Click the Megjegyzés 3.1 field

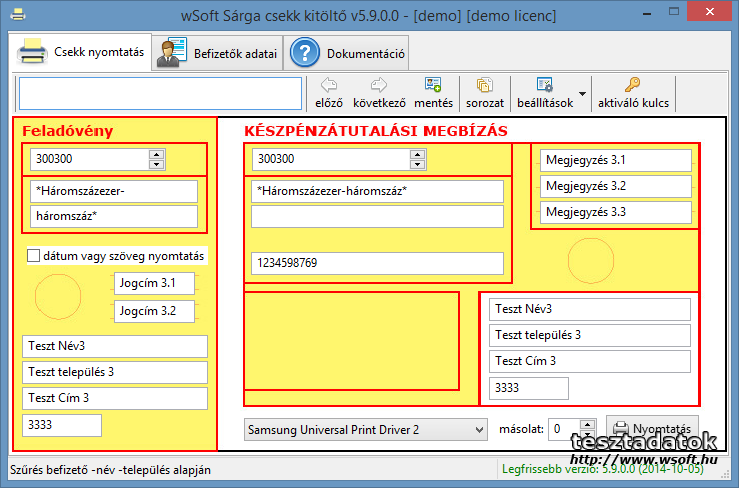[616, 160]
